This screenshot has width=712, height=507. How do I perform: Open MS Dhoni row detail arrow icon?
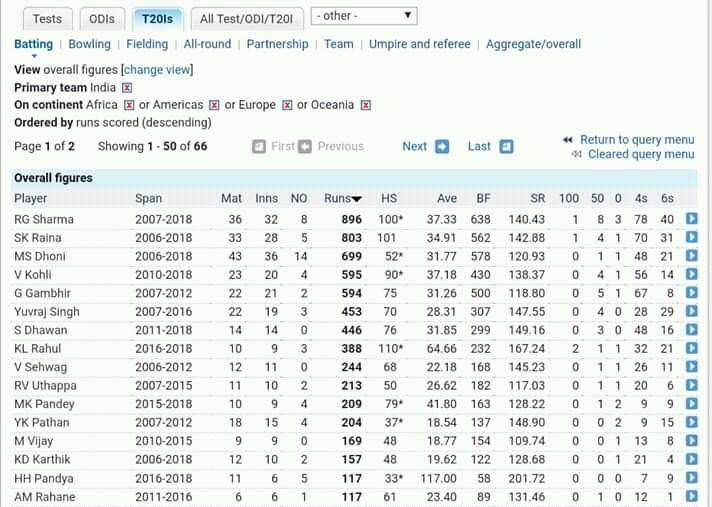691,256
